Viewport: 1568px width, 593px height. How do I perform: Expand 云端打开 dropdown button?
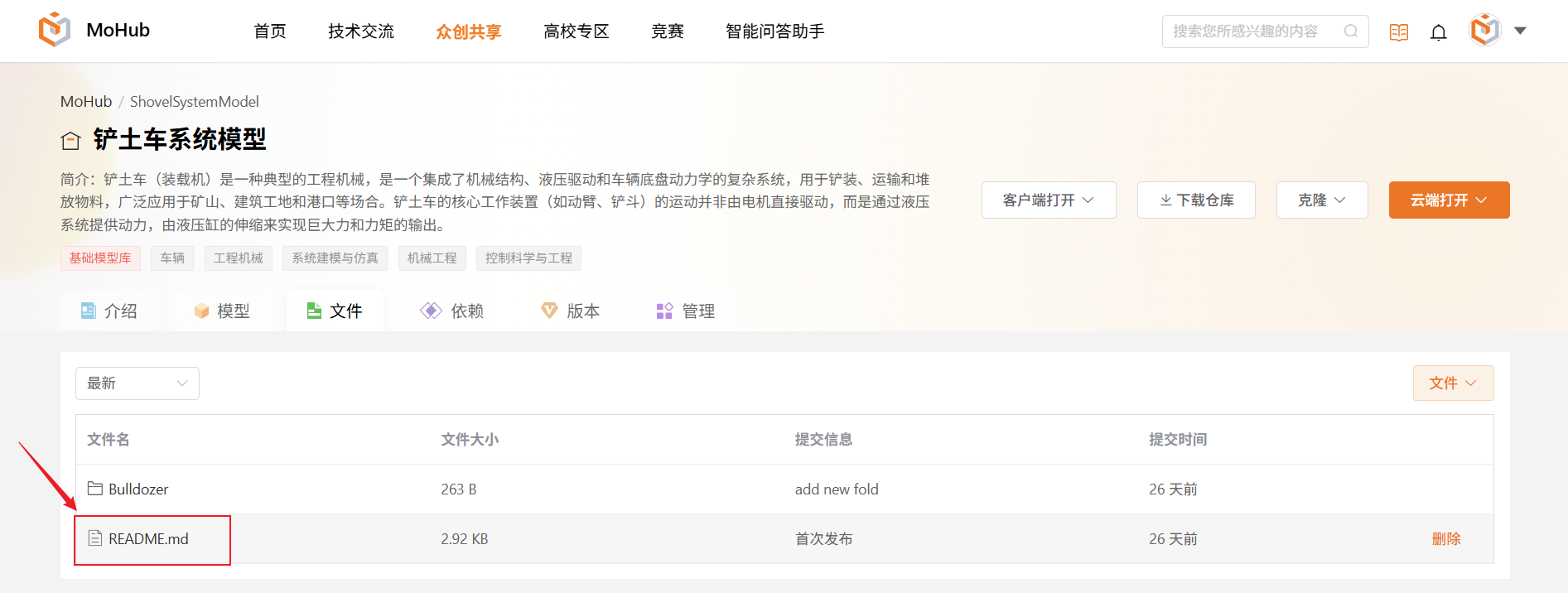[x=1450, y=200]
